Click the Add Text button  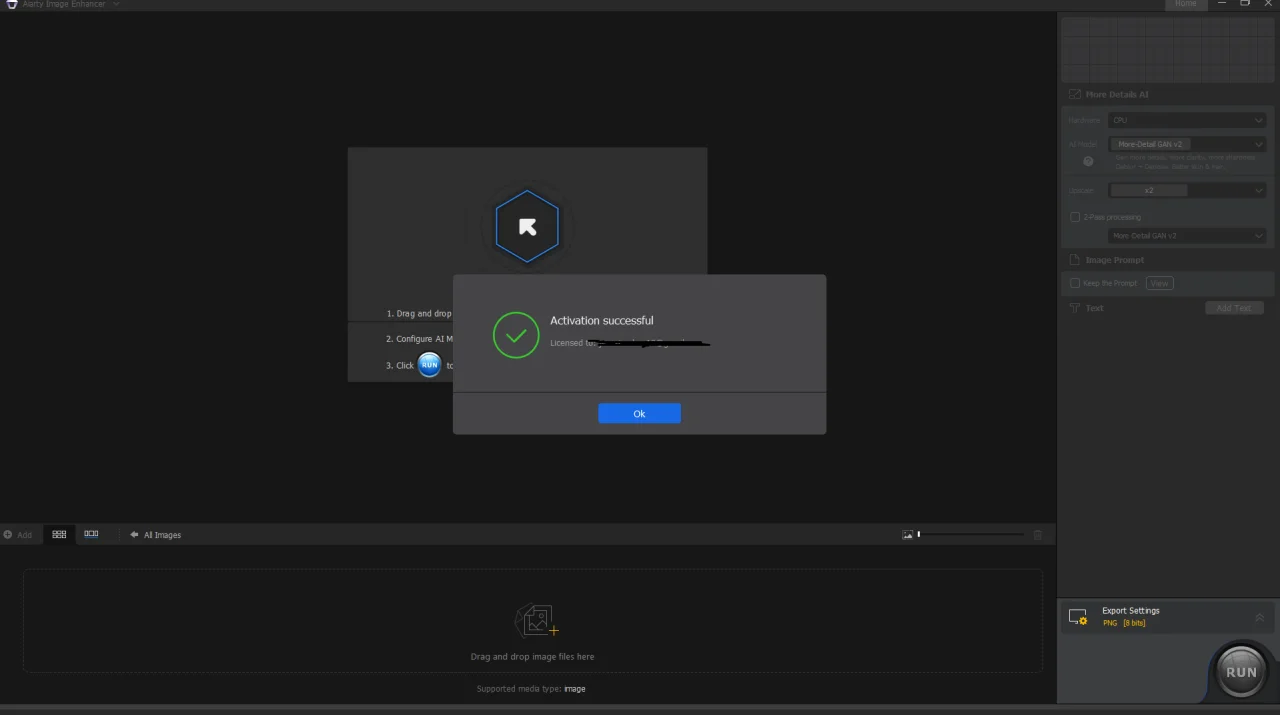(1234, 308)
